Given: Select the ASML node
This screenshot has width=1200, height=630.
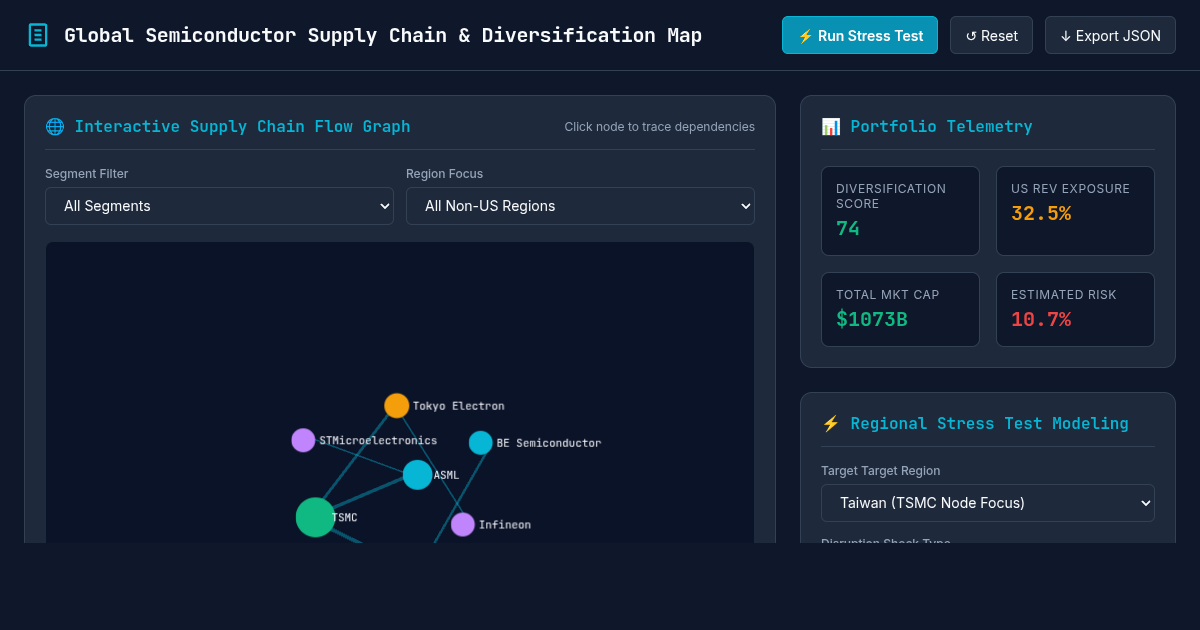Looking at the screenshot, I should point(418,475).
